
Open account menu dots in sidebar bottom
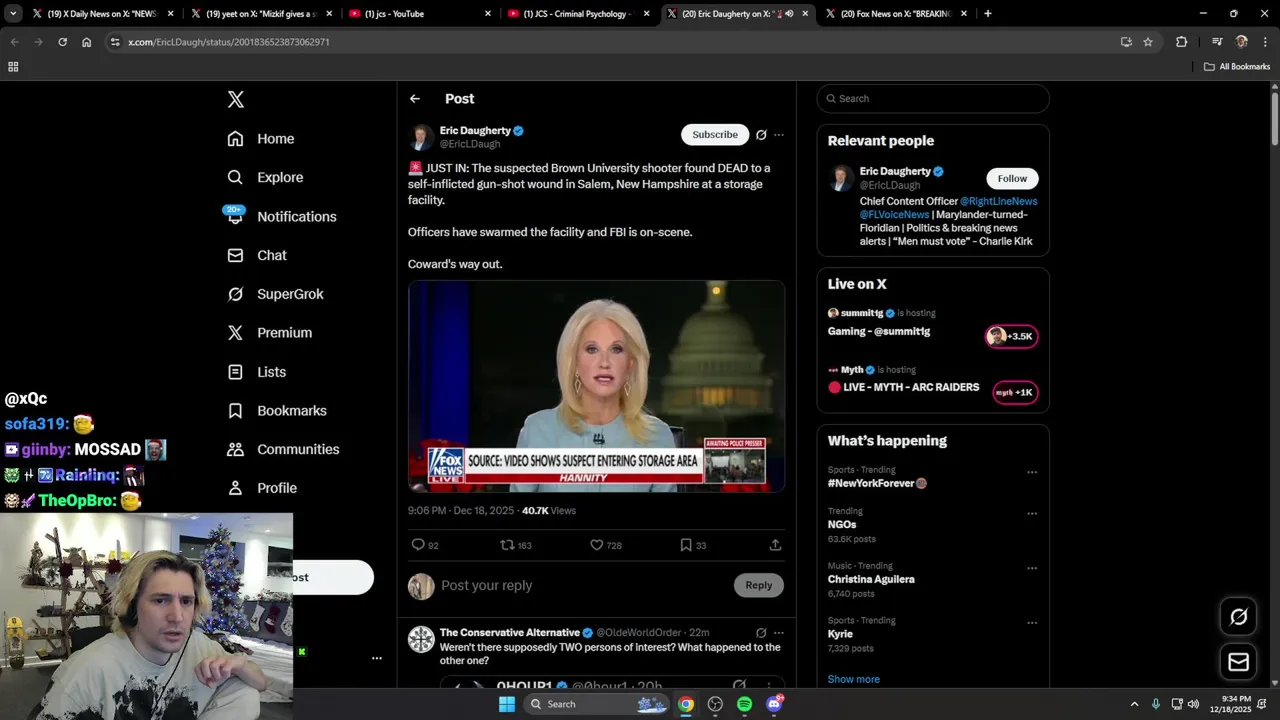(377, 658)
